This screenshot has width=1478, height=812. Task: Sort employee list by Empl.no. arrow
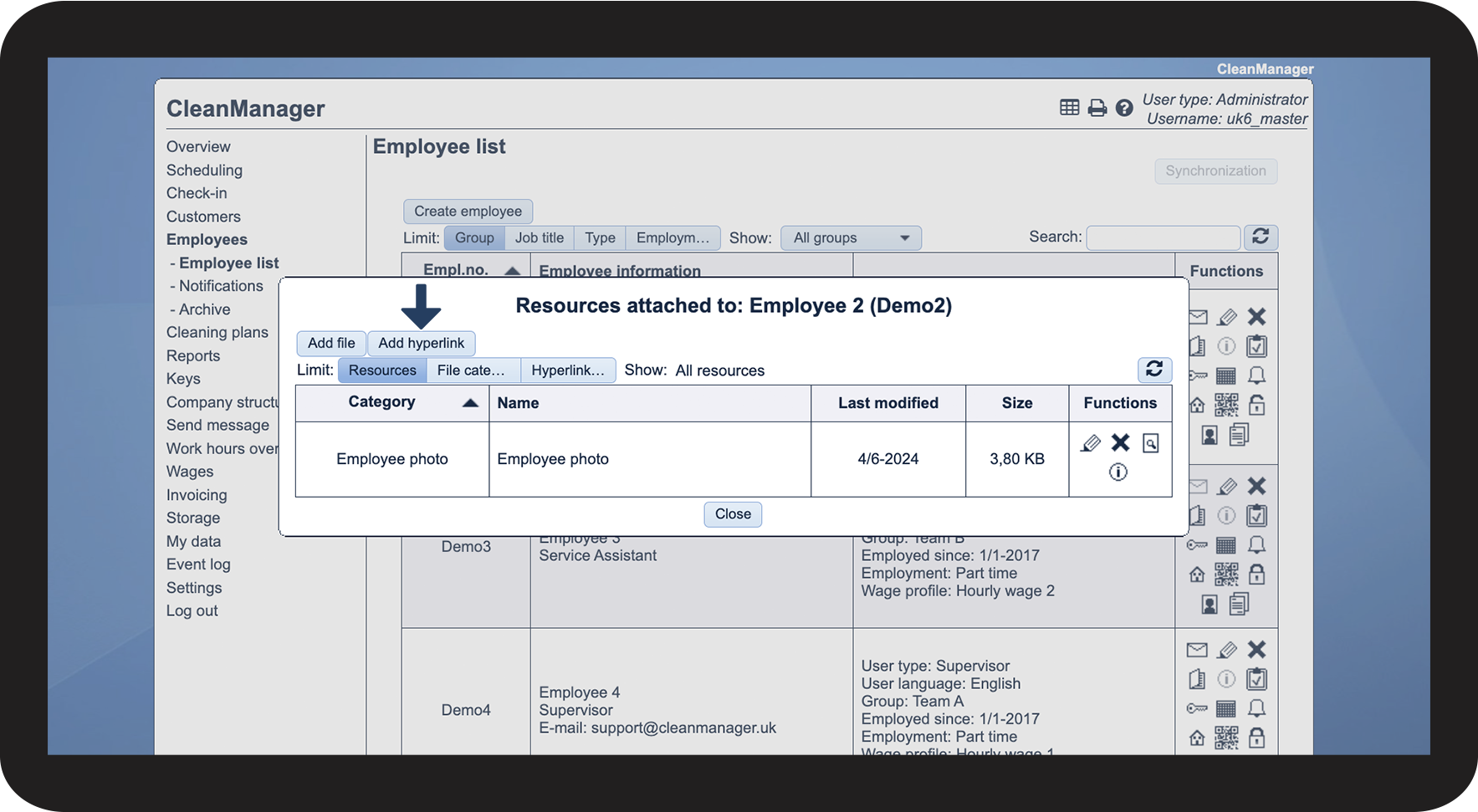513,270
